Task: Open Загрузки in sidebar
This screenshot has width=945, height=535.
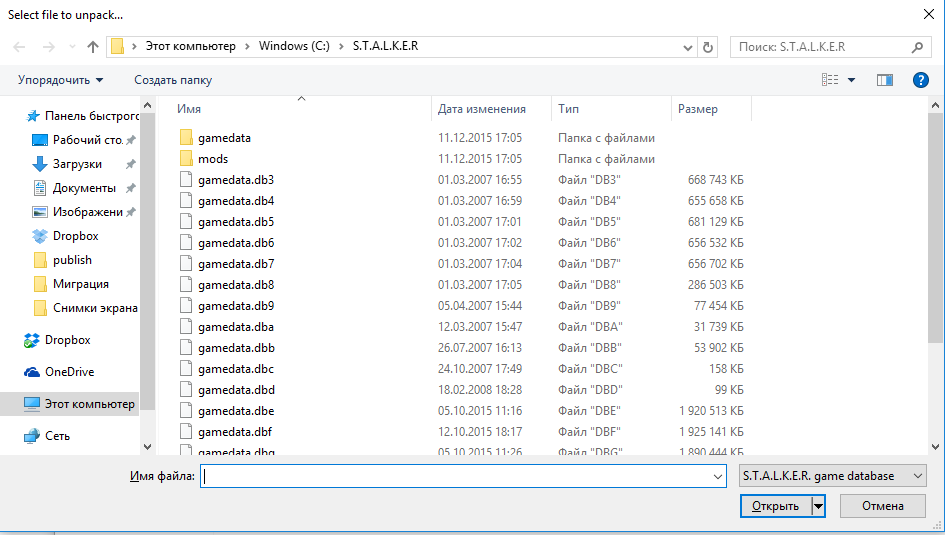Action: tap(83, 164)
